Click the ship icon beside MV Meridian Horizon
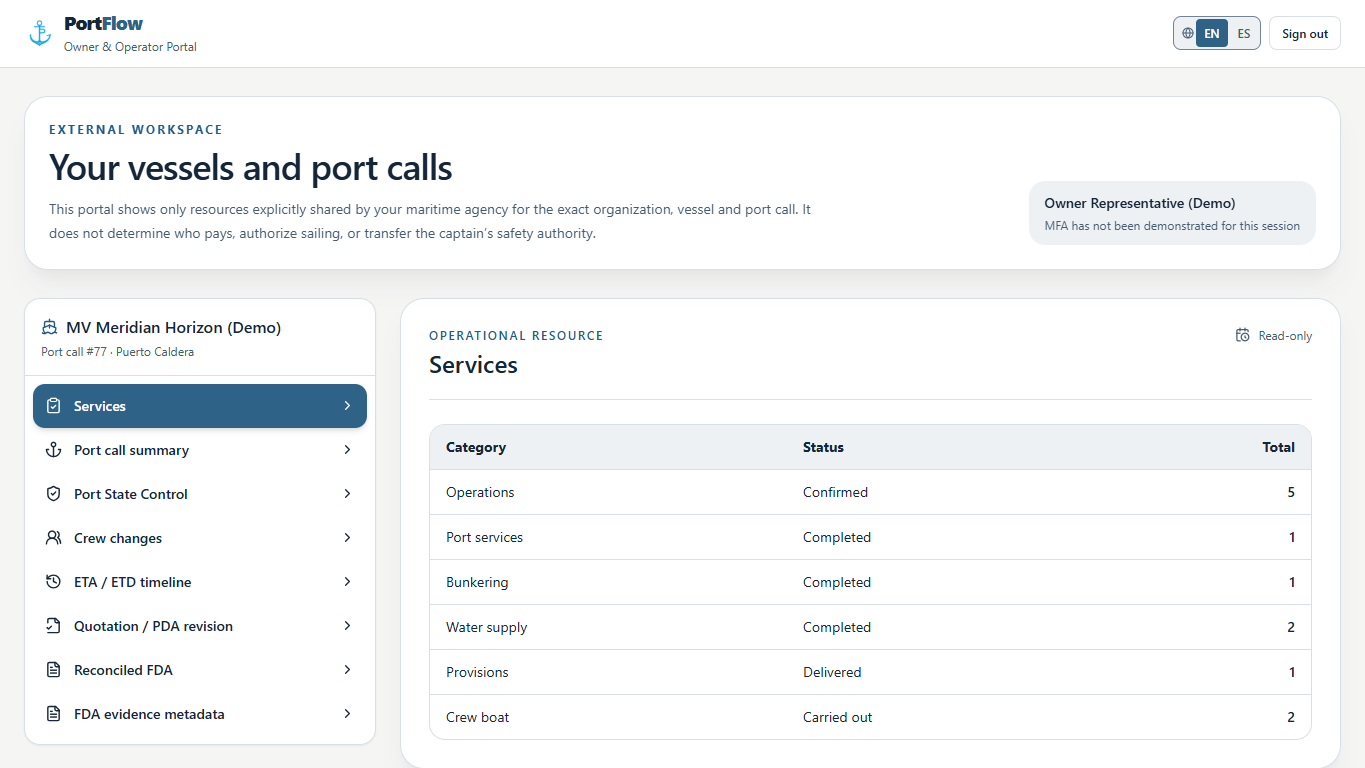 point(50,327)
